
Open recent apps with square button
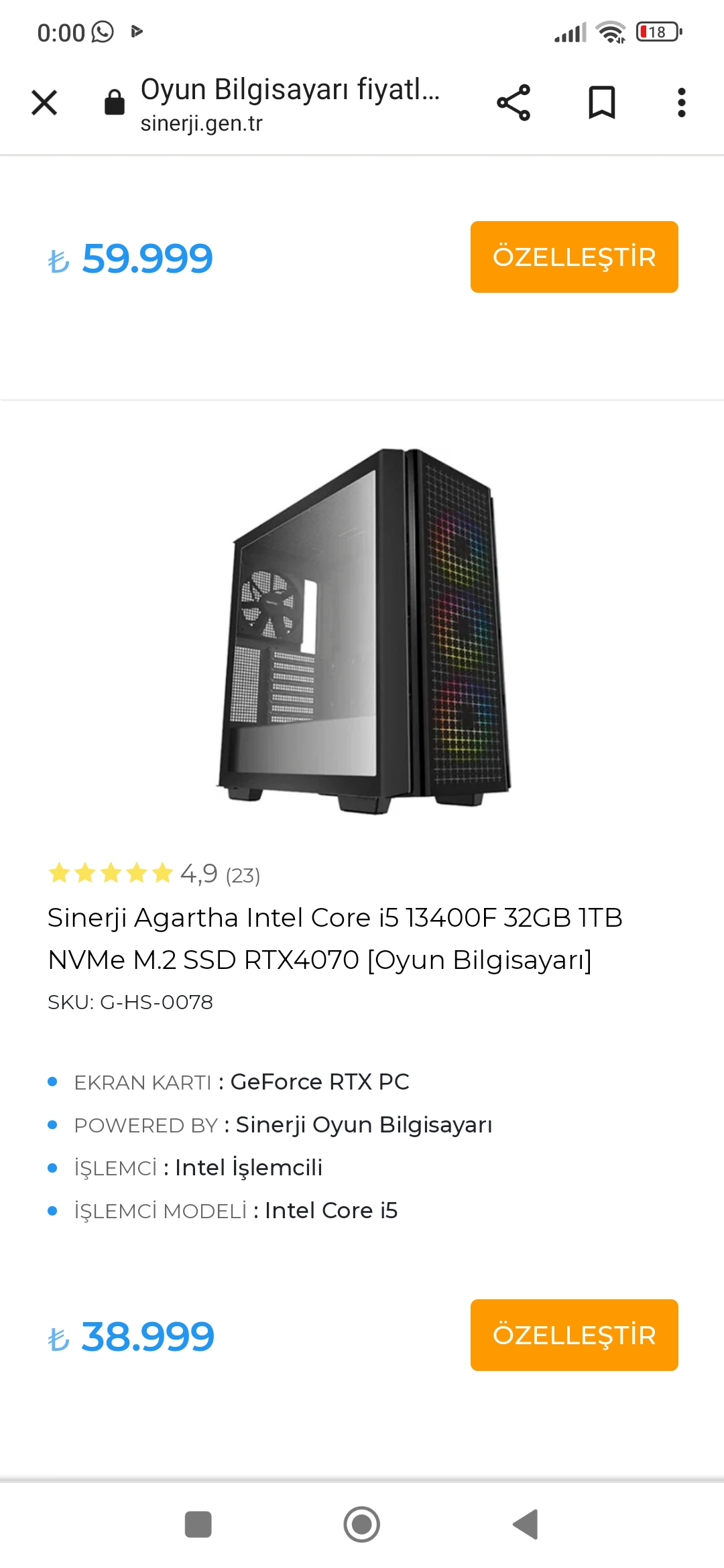pos(198,1524)
